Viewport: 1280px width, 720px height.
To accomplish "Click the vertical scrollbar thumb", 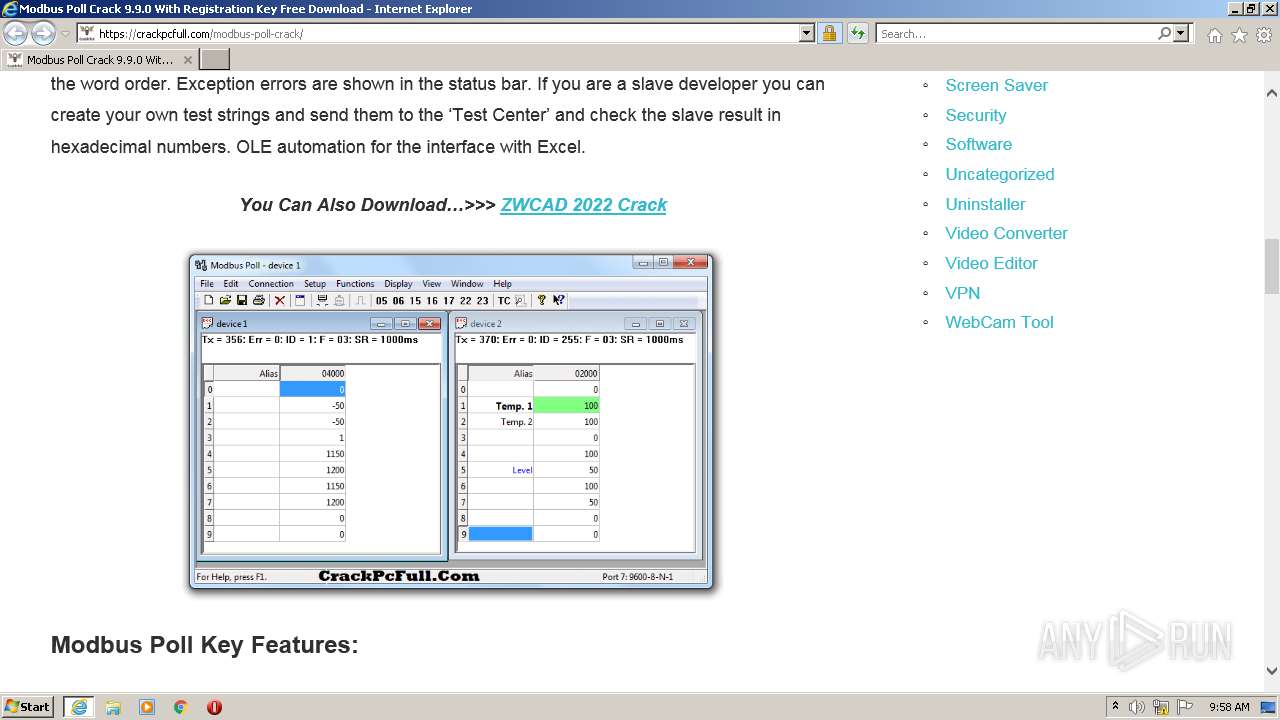I will pos(1272,267).
